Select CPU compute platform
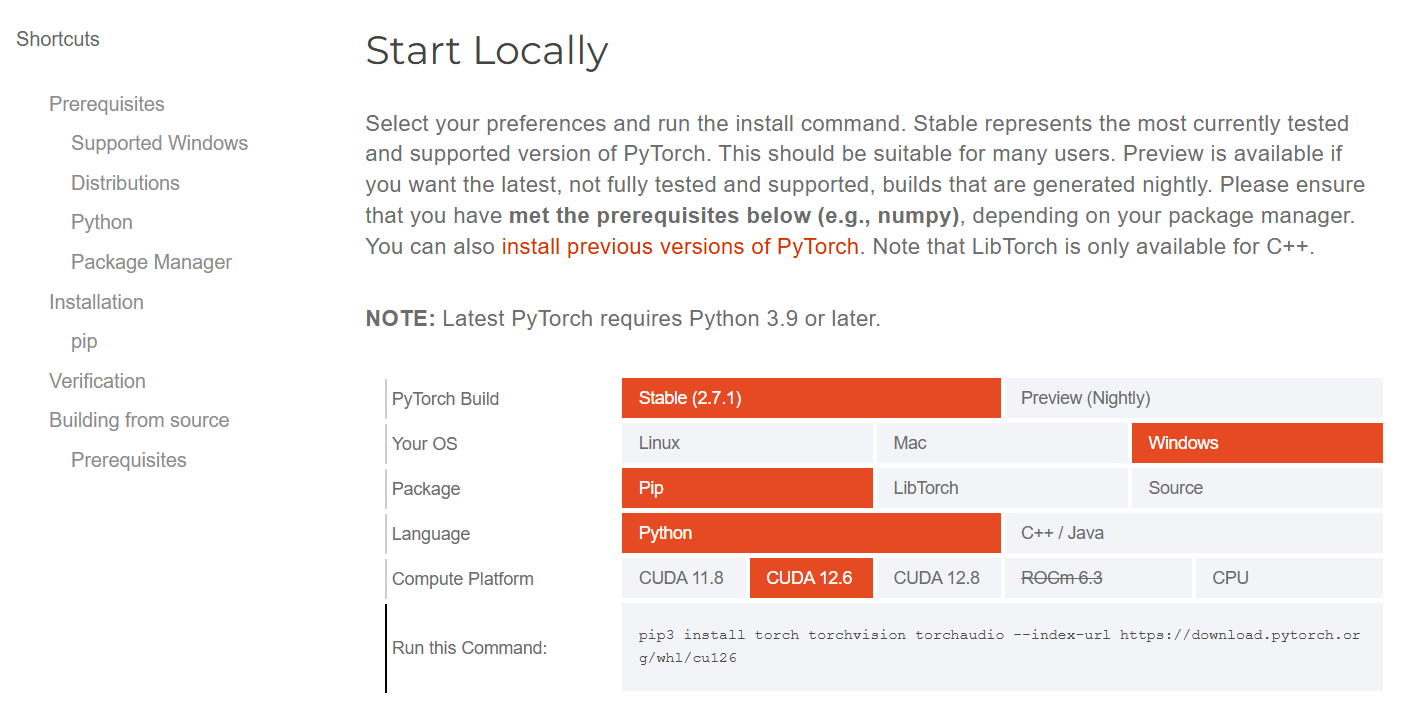1424x716 pixels. click(1289, 578)
